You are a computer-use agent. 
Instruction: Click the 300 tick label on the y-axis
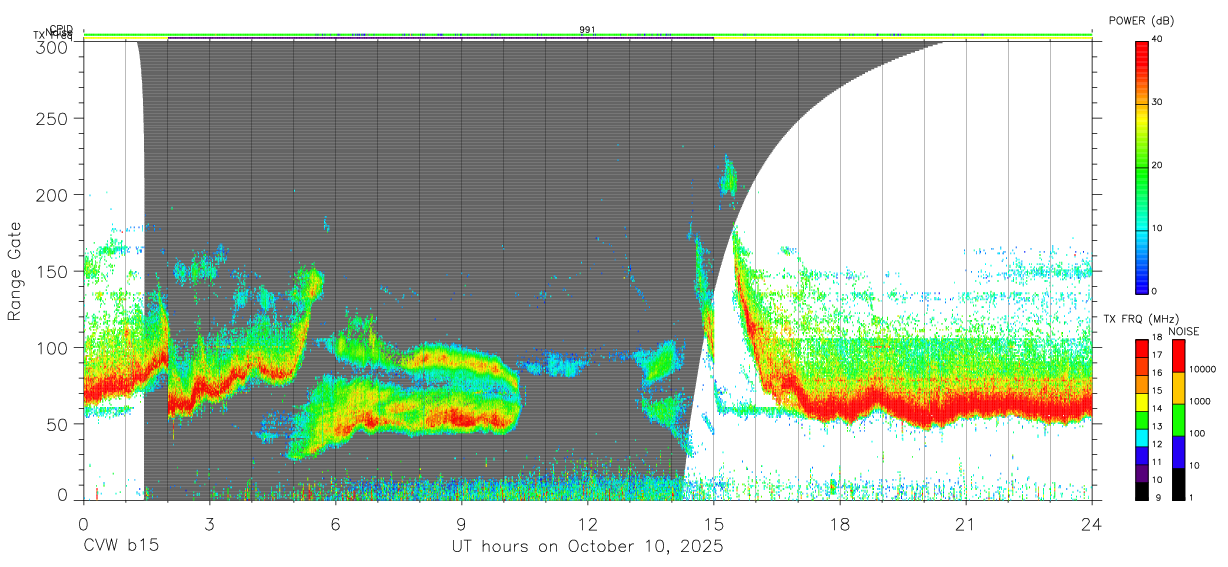tap(53, 46)
